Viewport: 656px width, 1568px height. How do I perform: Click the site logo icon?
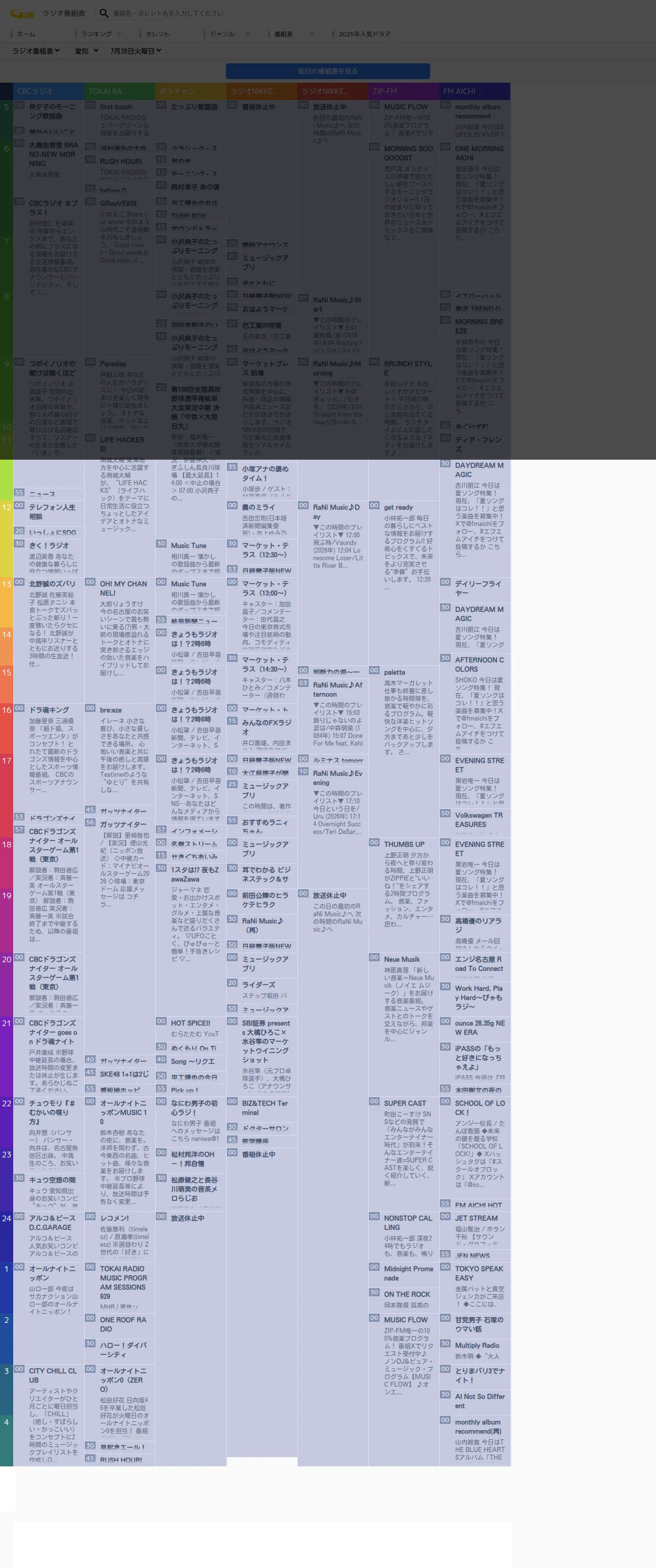(23, 13)
